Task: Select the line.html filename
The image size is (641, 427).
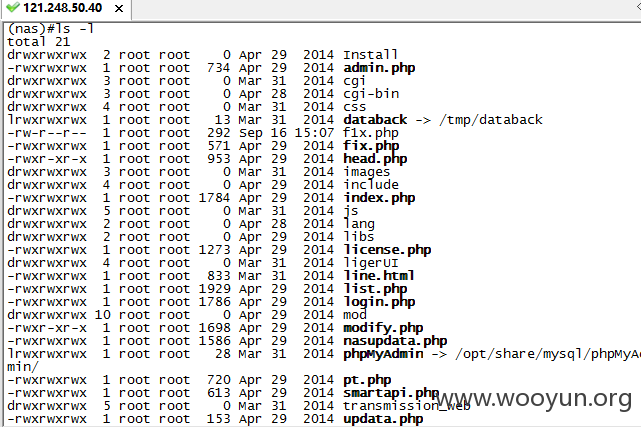Action: click(x=379, y=276)
